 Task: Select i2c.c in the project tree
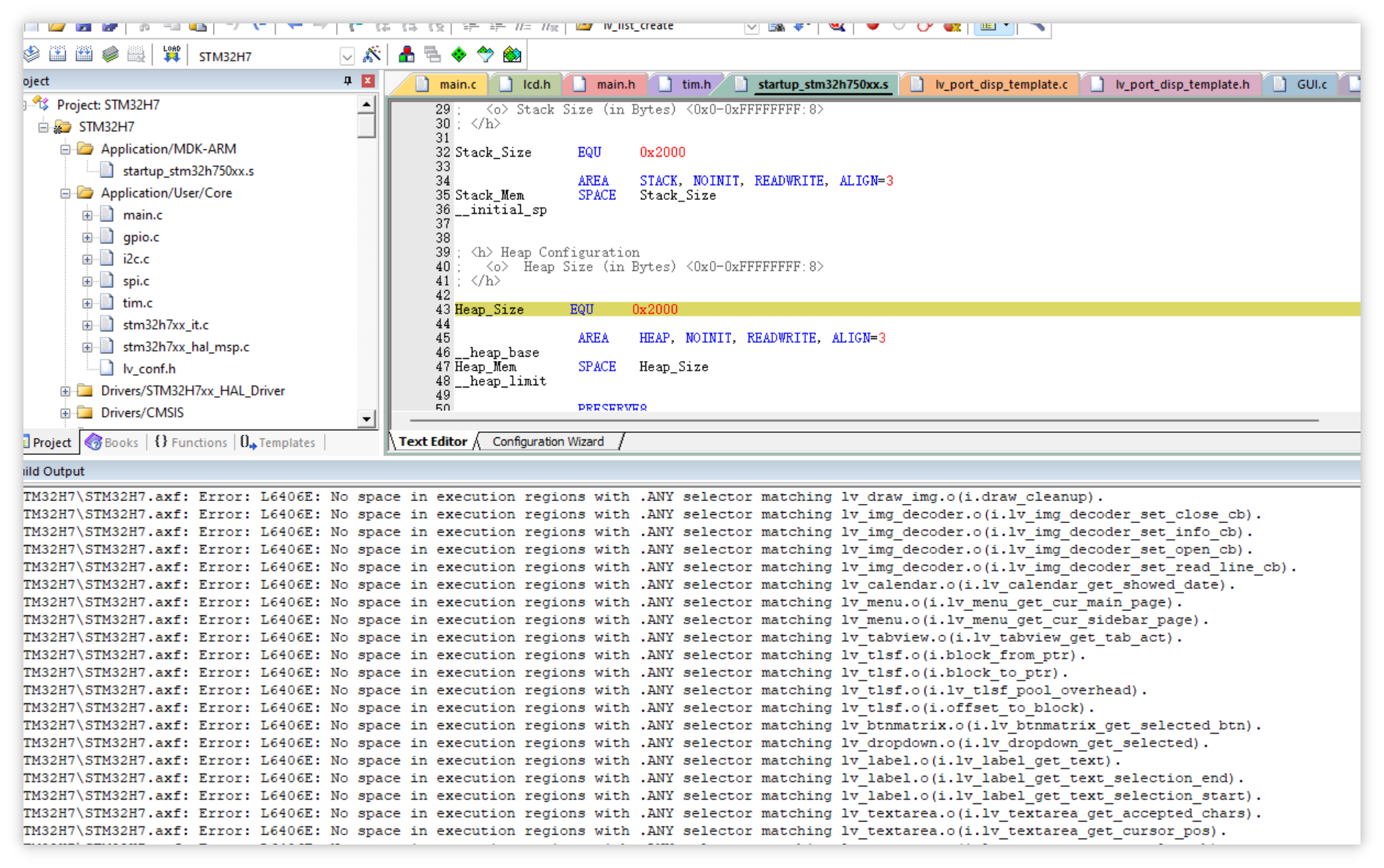tap(136, 259)
